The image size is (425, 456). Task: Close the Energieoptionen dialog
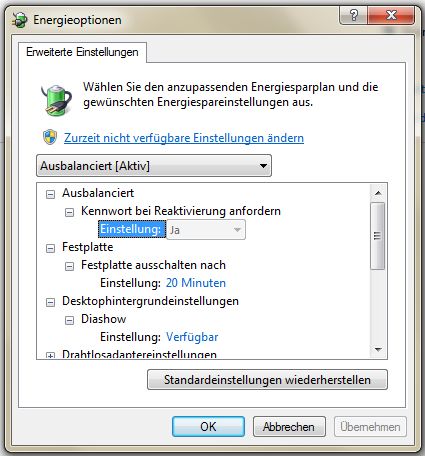click(x=391, y=15)
